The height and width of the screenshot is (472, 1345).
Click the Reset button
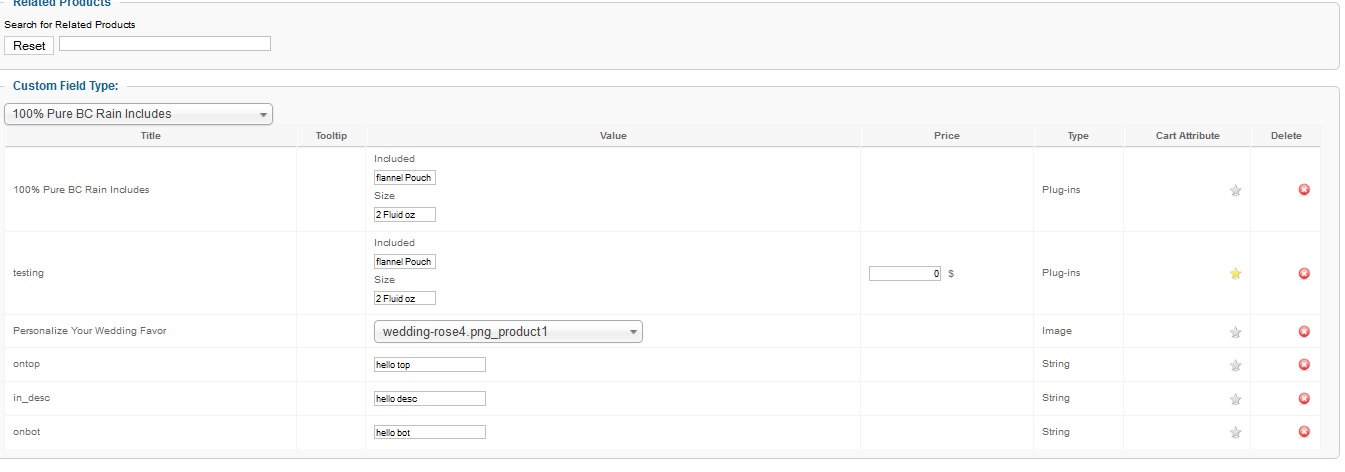(x=29, y=45)
